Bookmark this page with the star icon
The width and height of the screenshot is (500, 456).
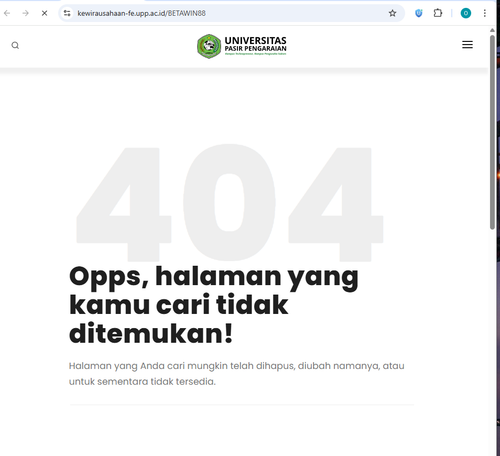[x=392, y=13]
